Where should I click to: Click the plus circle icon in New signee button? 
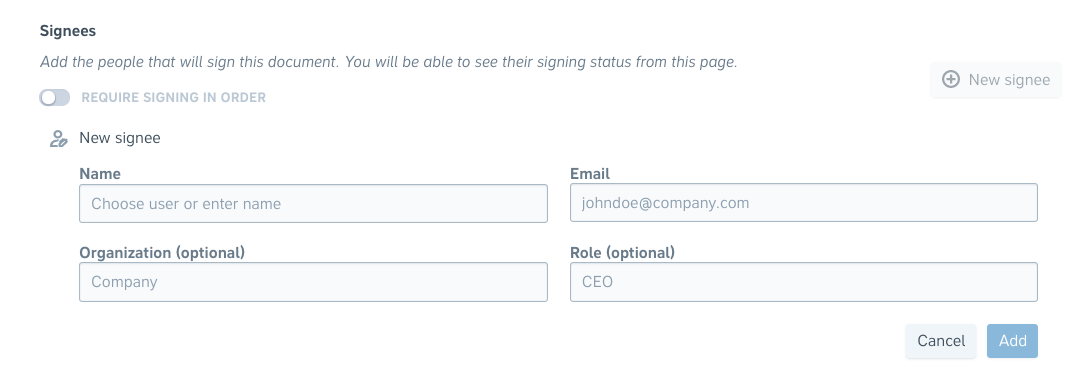(x=951, y=79)
